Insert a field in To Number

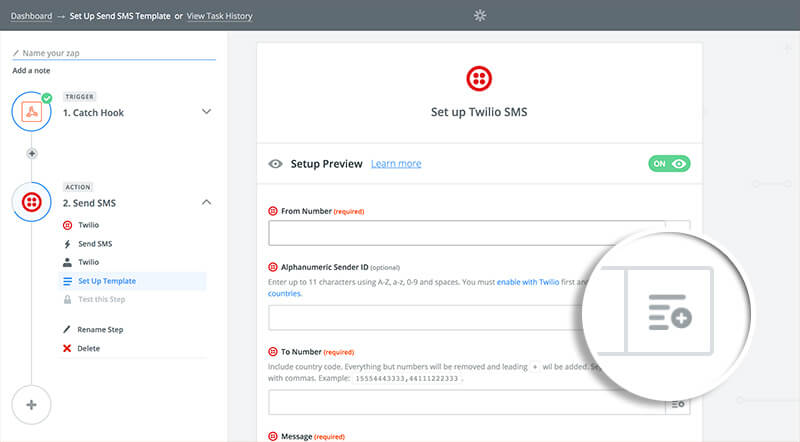click(678, 404)
